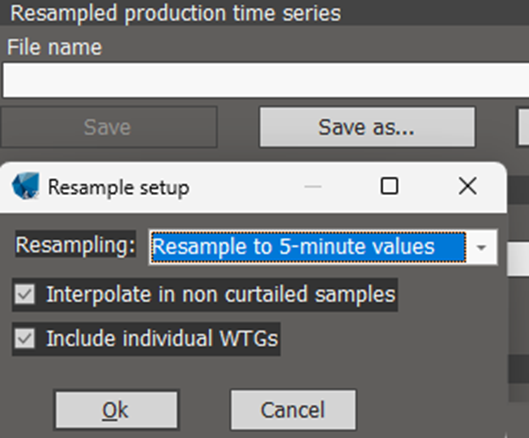Toggle the Interpolate in non curtailed samples checkbox
This screenshot has height=438, width=529.
(25, 294)
